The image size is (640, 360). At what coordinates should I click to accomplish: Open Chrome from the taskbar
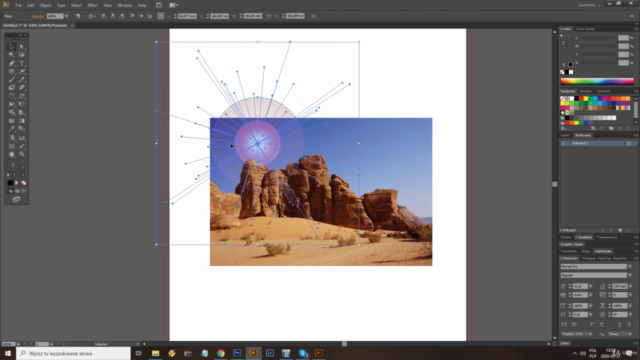pos(221,353)
